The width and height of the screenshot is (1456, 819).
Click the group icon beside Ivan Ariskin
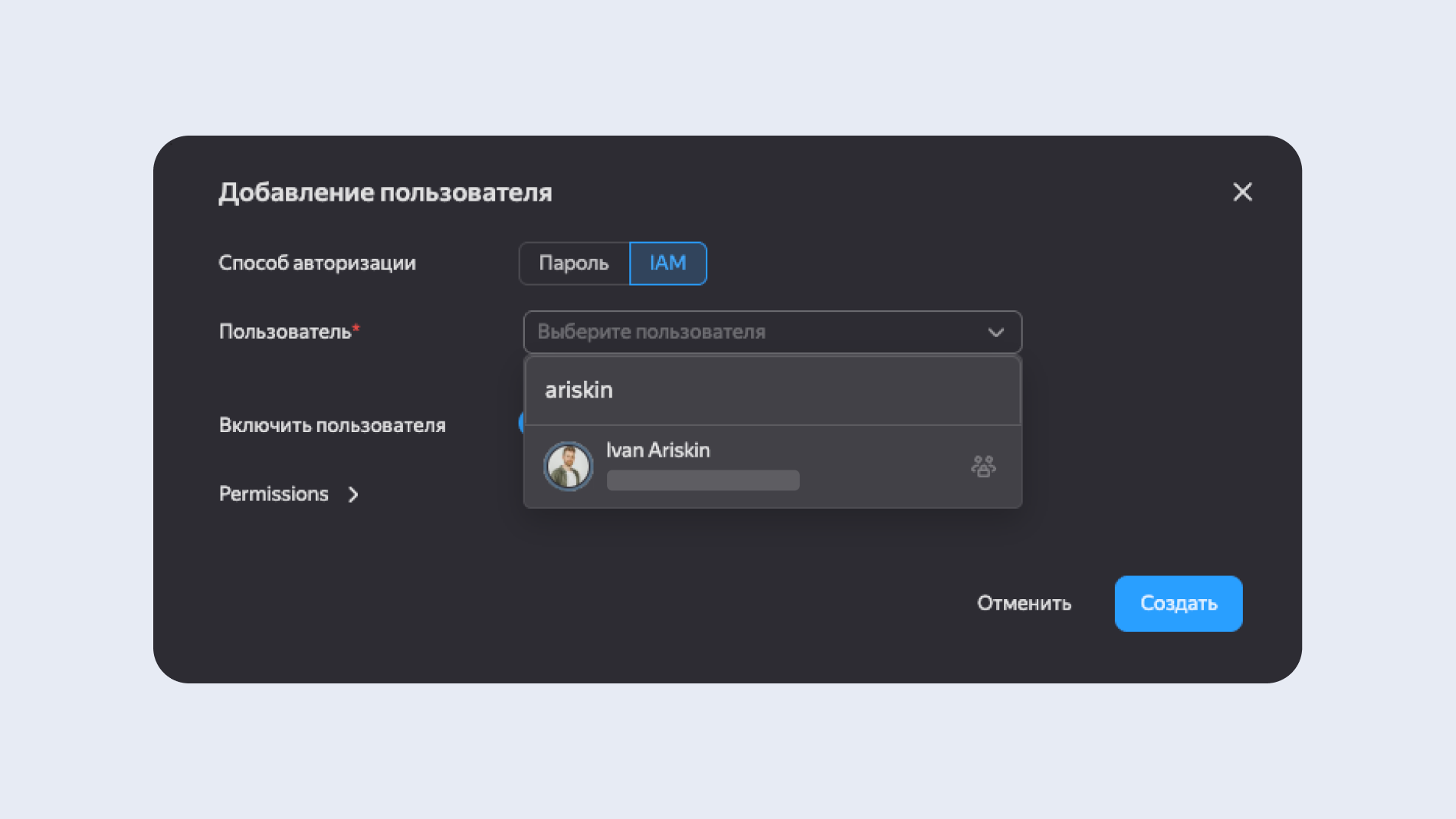coord(983,466)
